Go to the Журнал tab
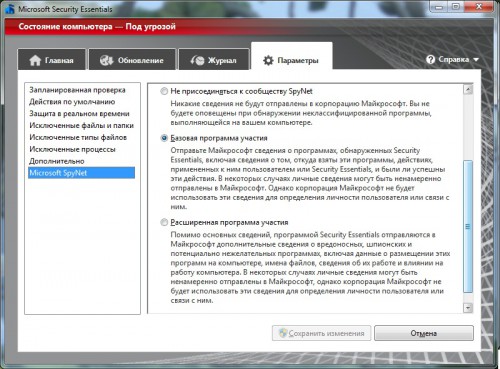 coord(214,59)
